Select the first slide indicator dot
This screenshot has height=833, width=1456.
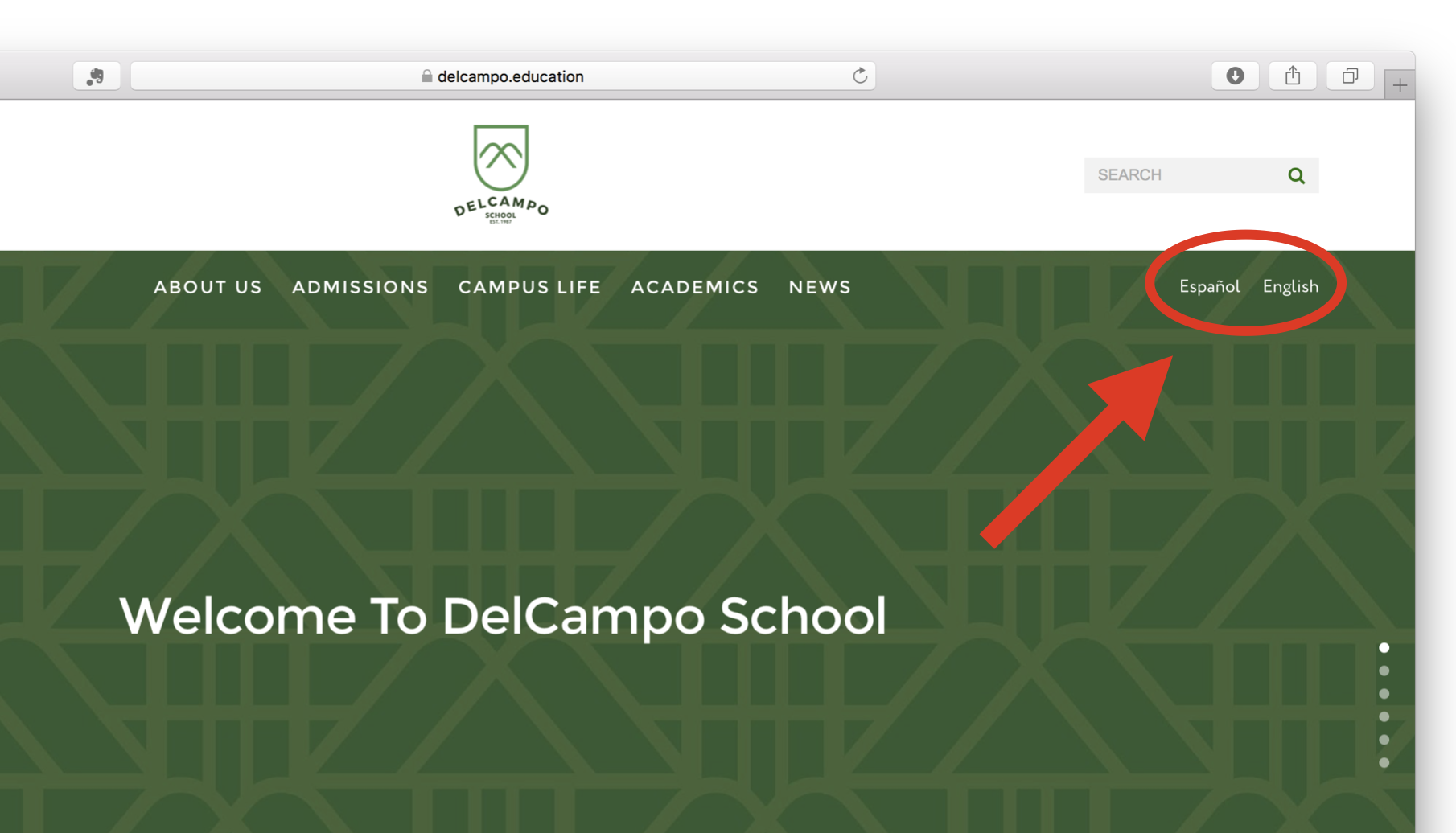click(x=1384, y=647)
